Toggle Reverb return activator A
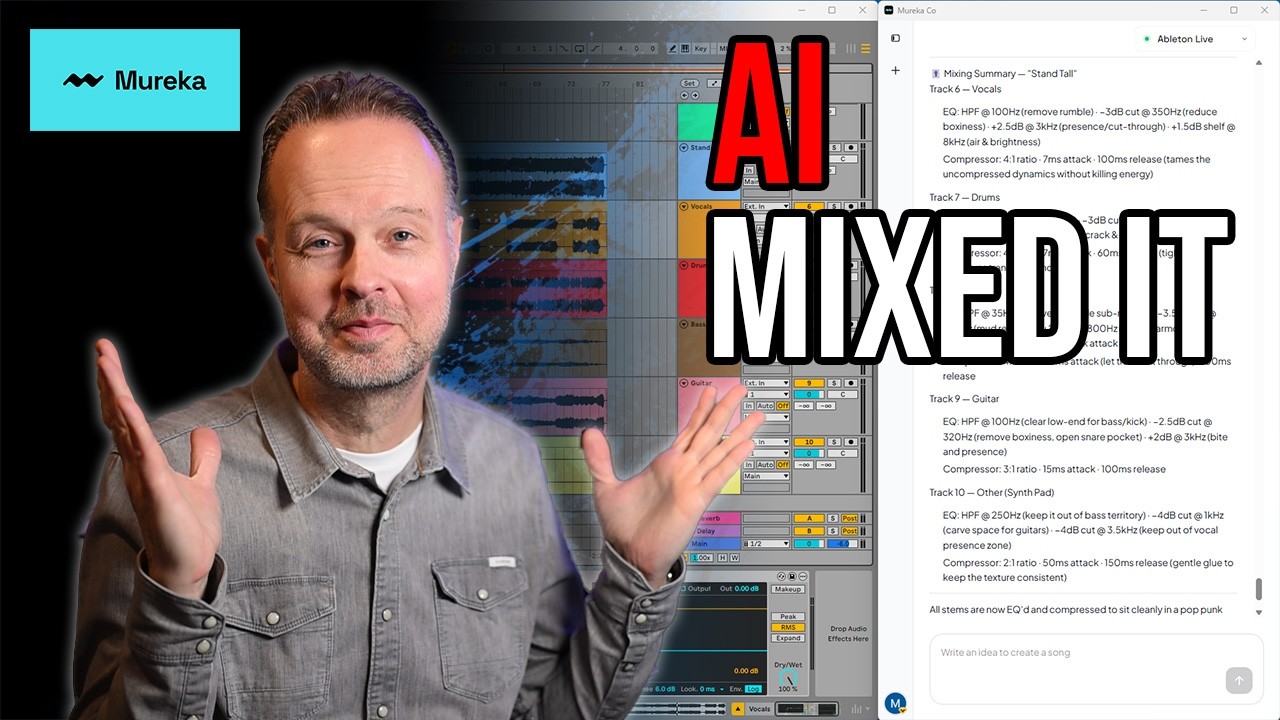Viewport: 1280px width, 720px height. coord(809,518)
